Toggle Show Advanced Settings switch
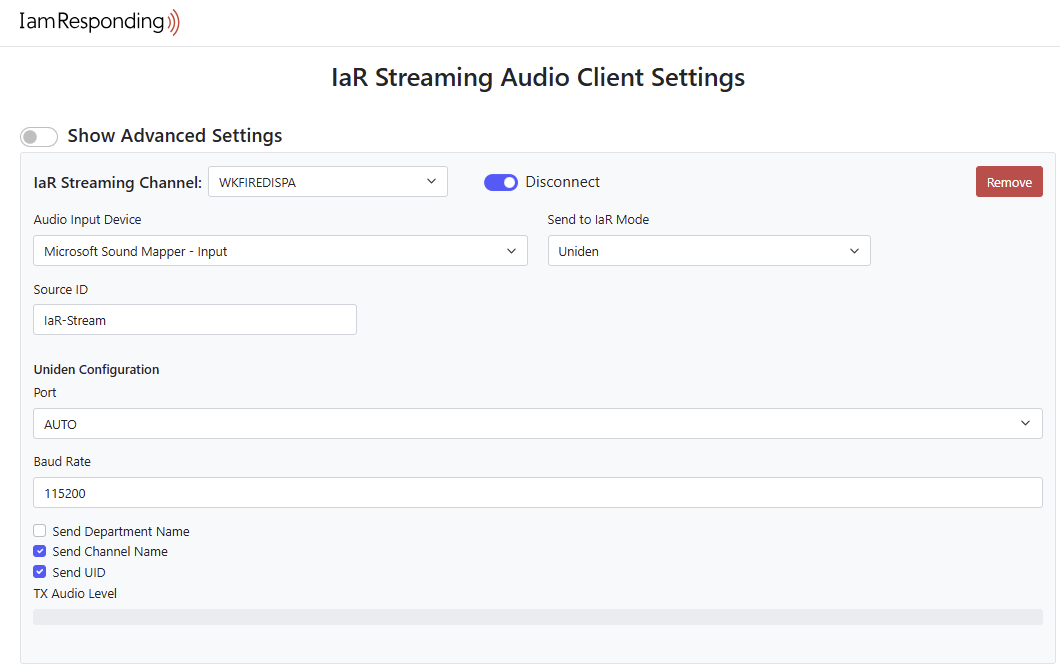Viewport: 1060px width, 669px height. [x=39, y=137]
